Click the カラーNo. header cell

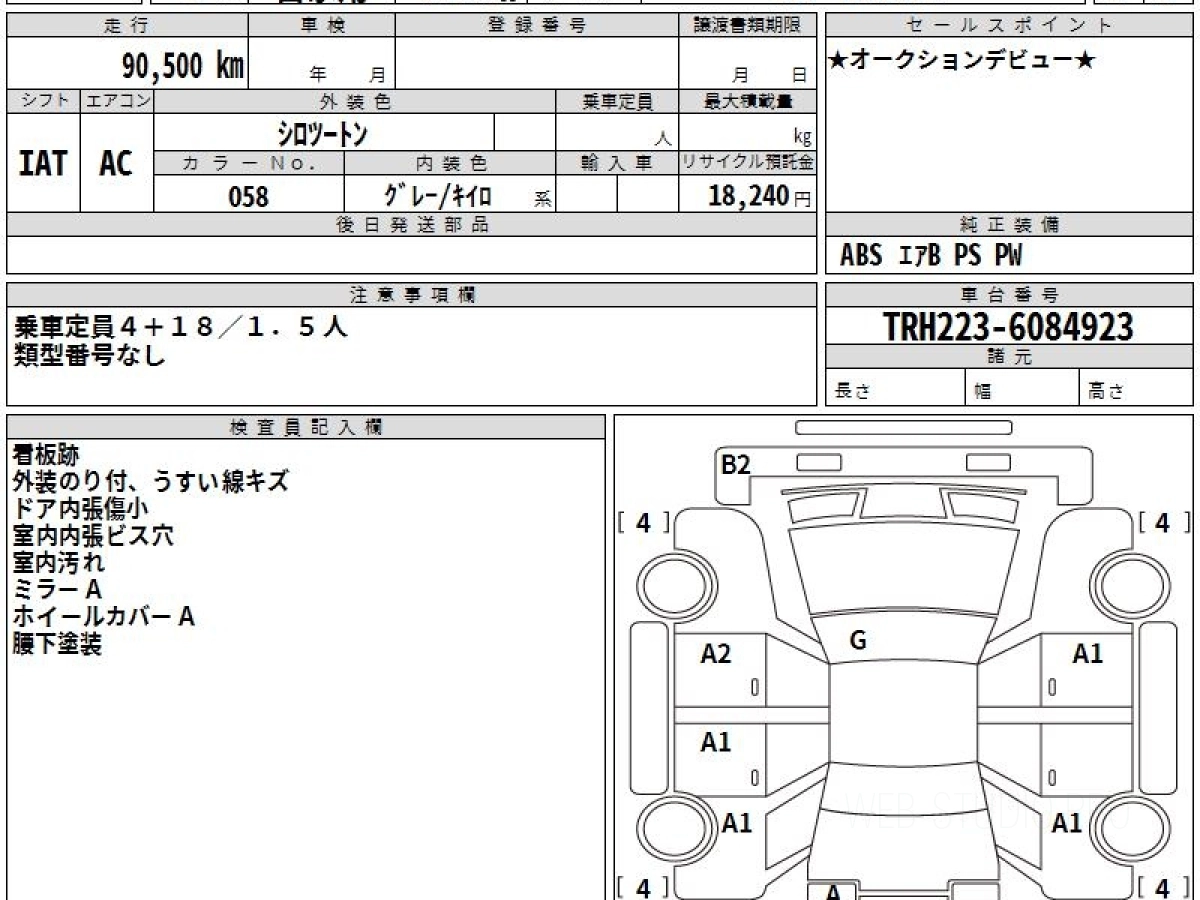coord(249,163)
